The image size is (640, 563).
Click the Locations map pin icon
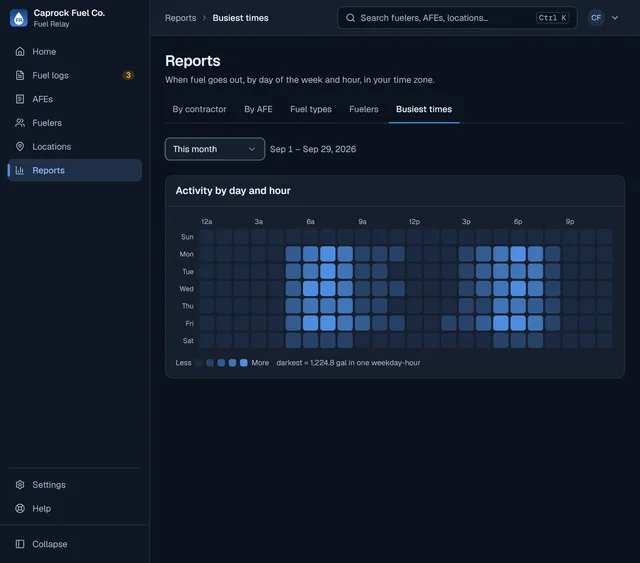[20, 146]
